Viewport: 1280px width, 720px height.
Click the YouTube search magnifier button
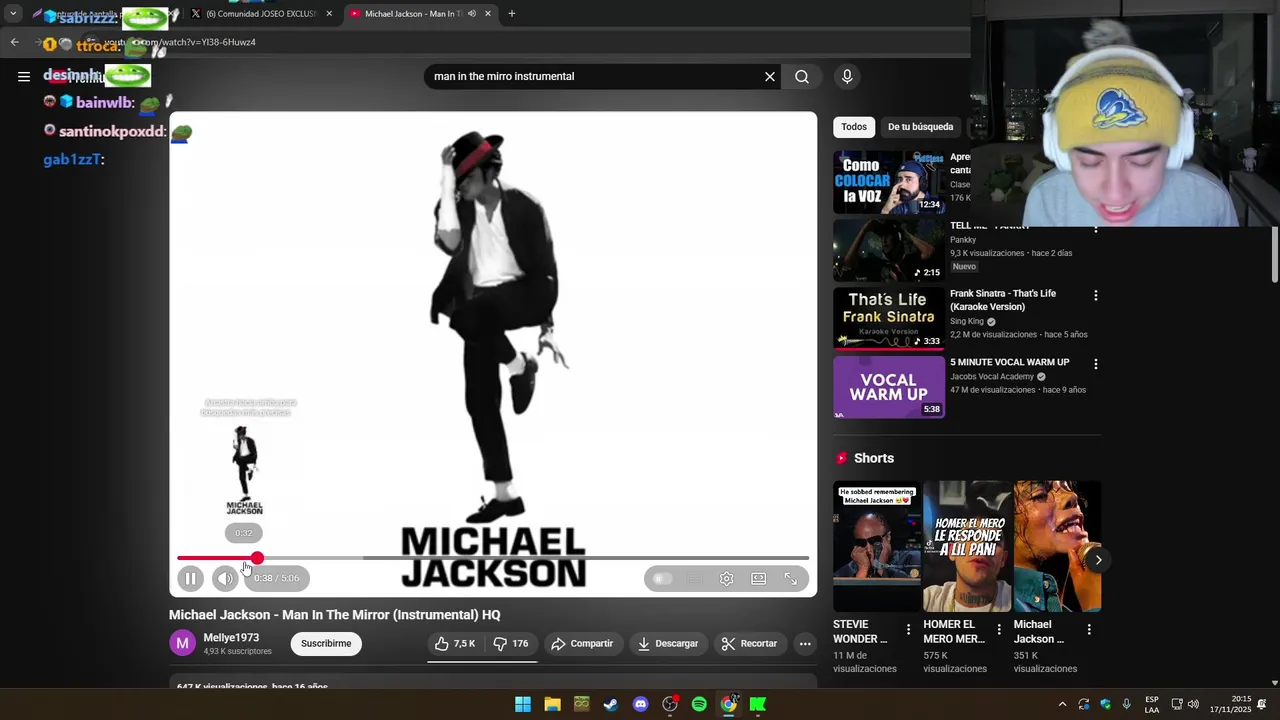pos(802,76)
